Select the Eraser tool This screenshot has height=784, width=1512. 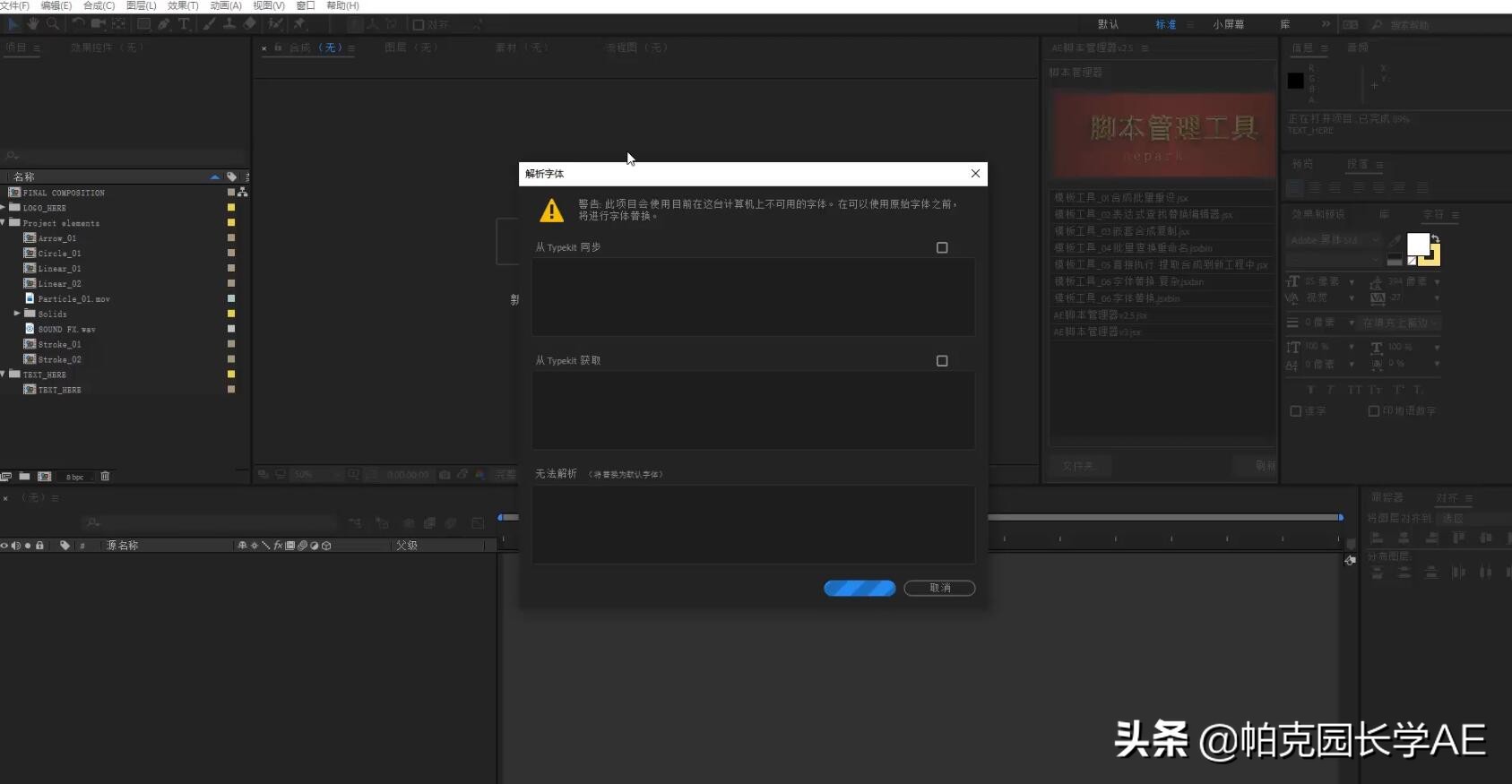pos(250,24)
